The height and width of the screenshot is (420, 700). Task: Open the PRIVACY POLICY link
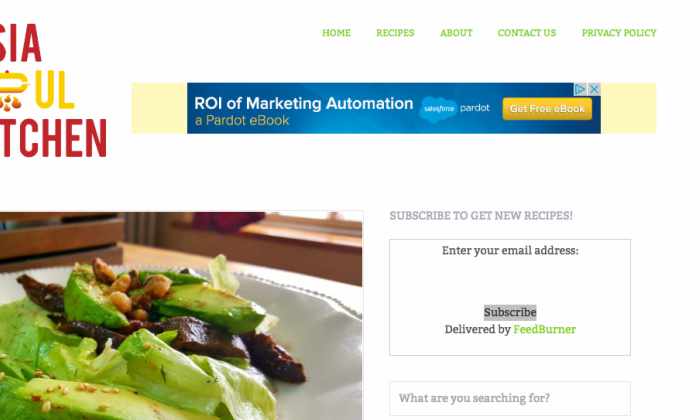point(619,33)
